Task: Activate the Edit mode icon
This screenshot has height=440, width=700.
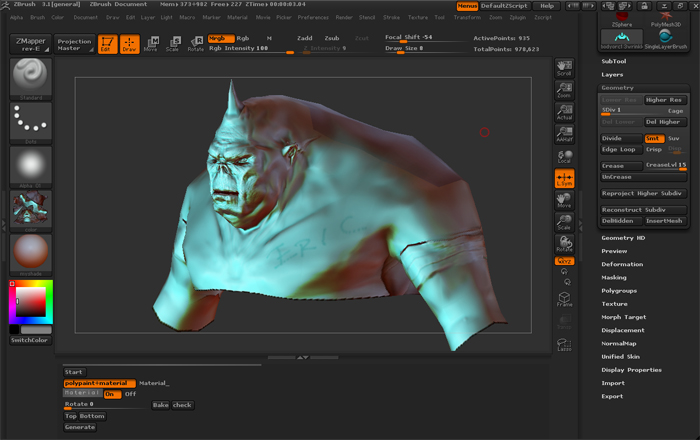Action: (x=106, y=45)
